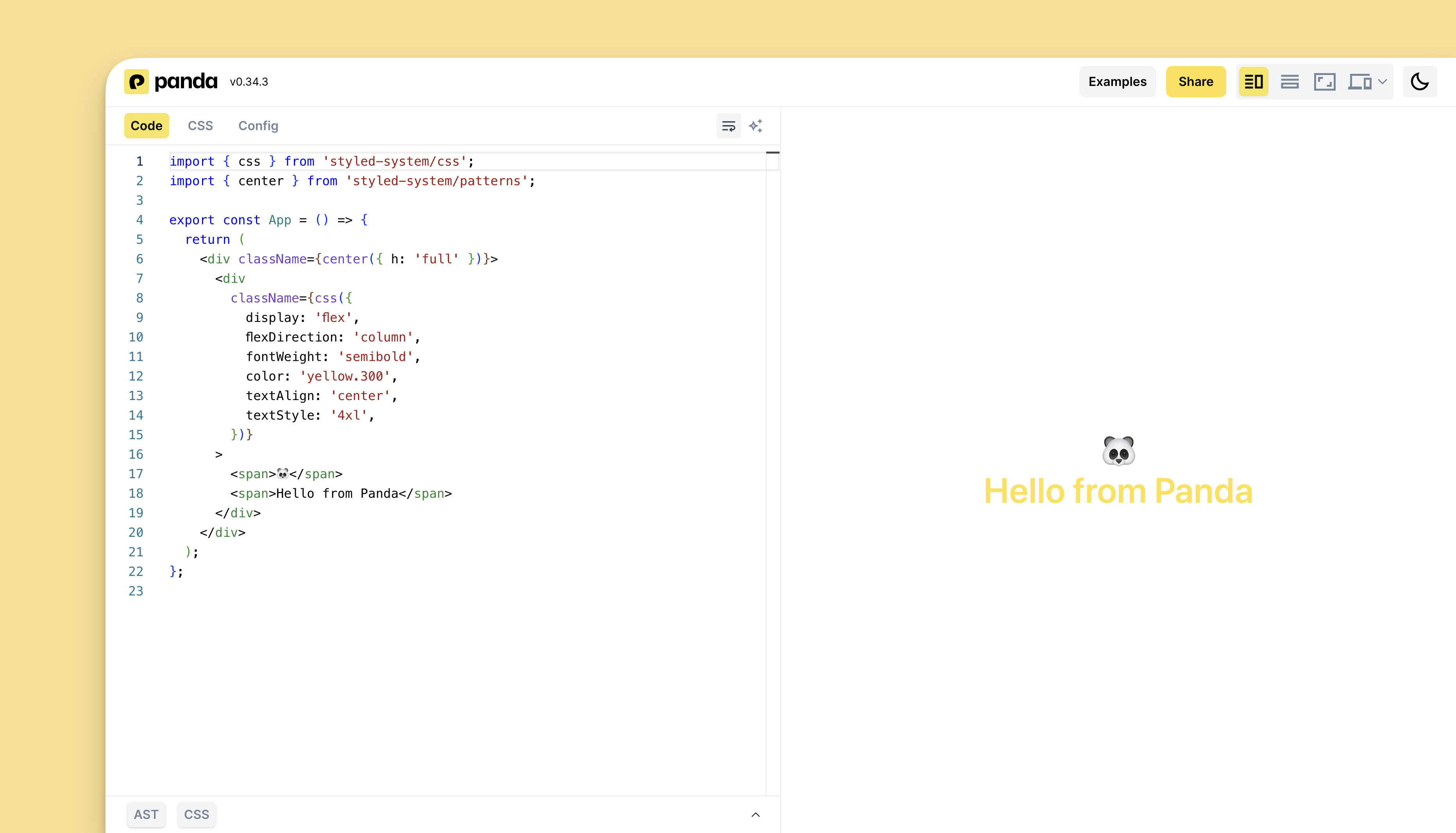Click on display 'flex' value

pos(334,318)
